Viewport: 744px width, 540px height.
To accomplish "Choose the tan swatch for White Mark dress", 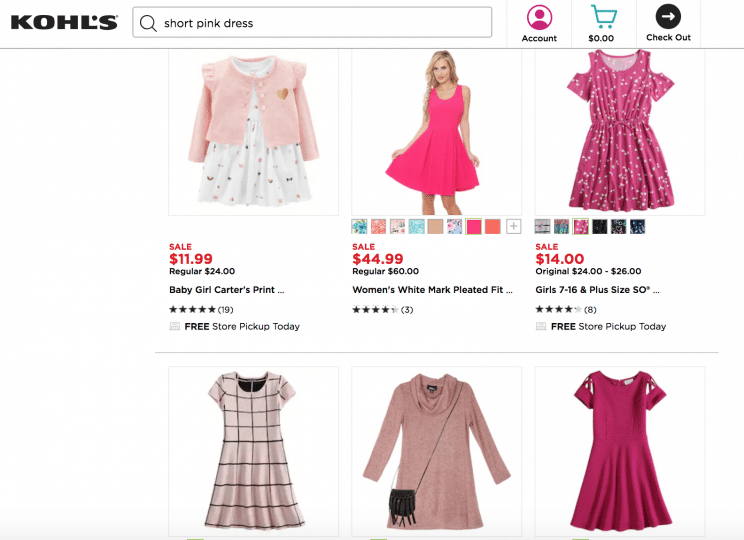I will point(436,226).
